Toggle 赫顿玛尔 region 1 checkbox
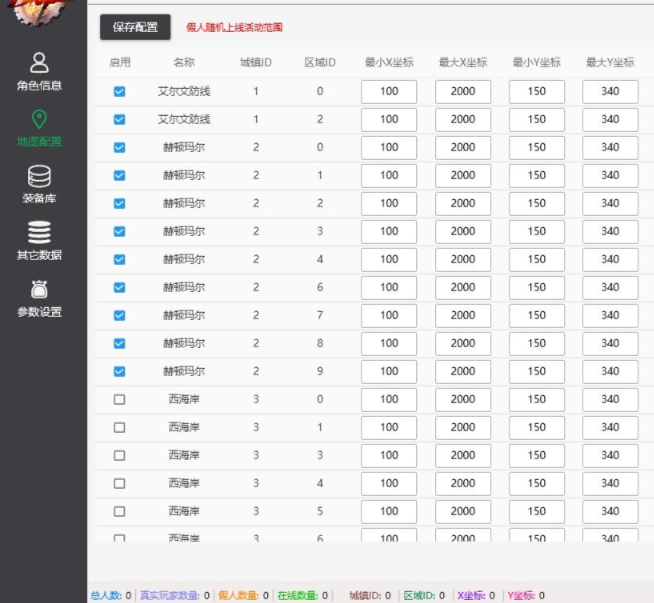Image resolution: width=654 pixels, height=603 pixels. (x=119, y=175)
